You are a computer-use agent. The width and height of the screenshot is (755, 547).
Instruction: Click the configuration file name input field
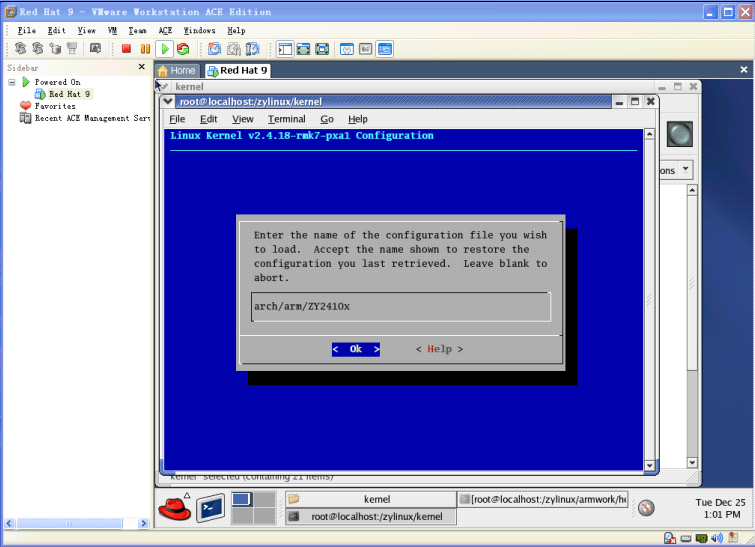400,306
